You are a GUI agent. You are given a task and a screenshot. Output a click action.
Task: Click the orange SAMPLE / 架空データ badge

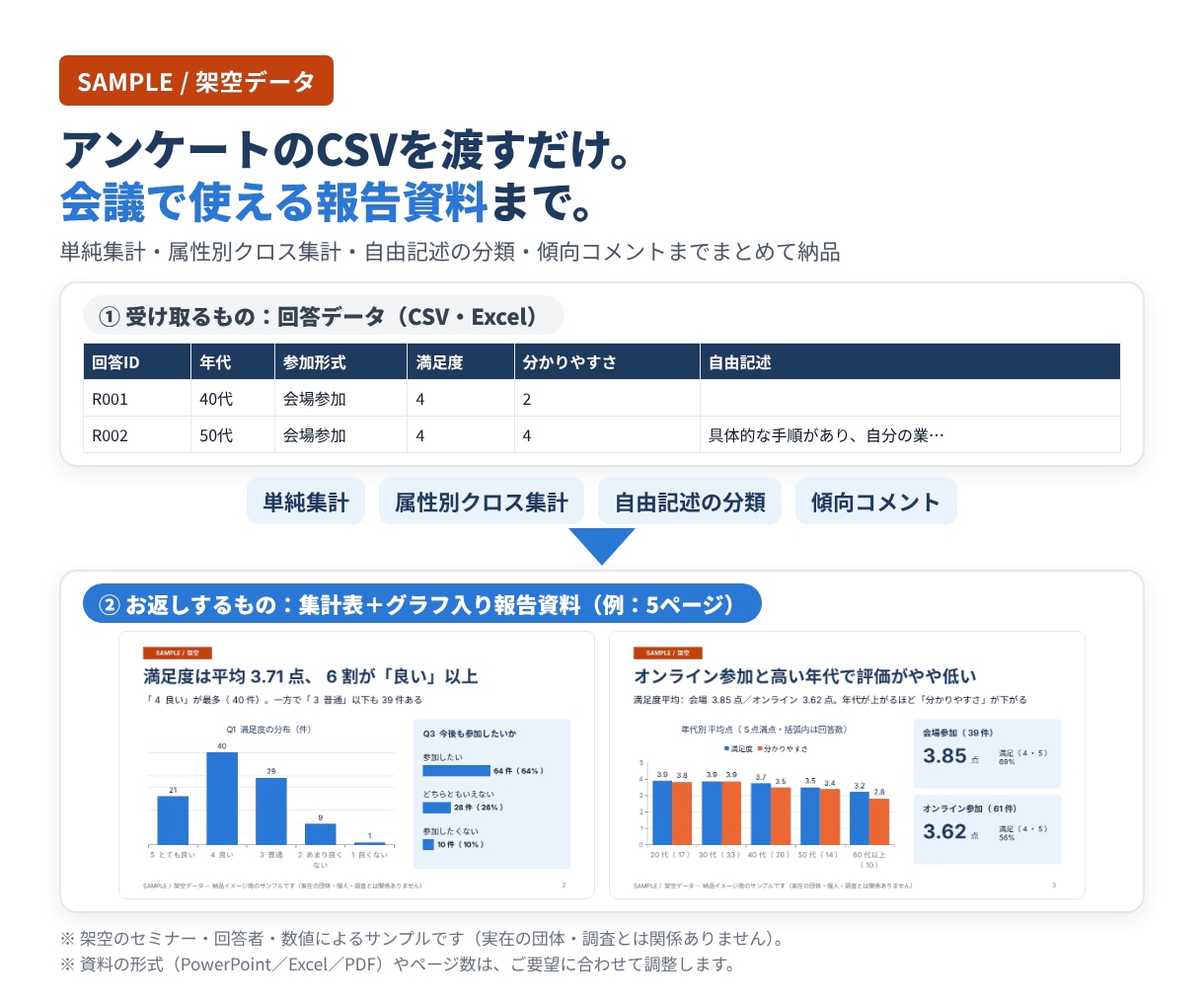click(196, 81)
